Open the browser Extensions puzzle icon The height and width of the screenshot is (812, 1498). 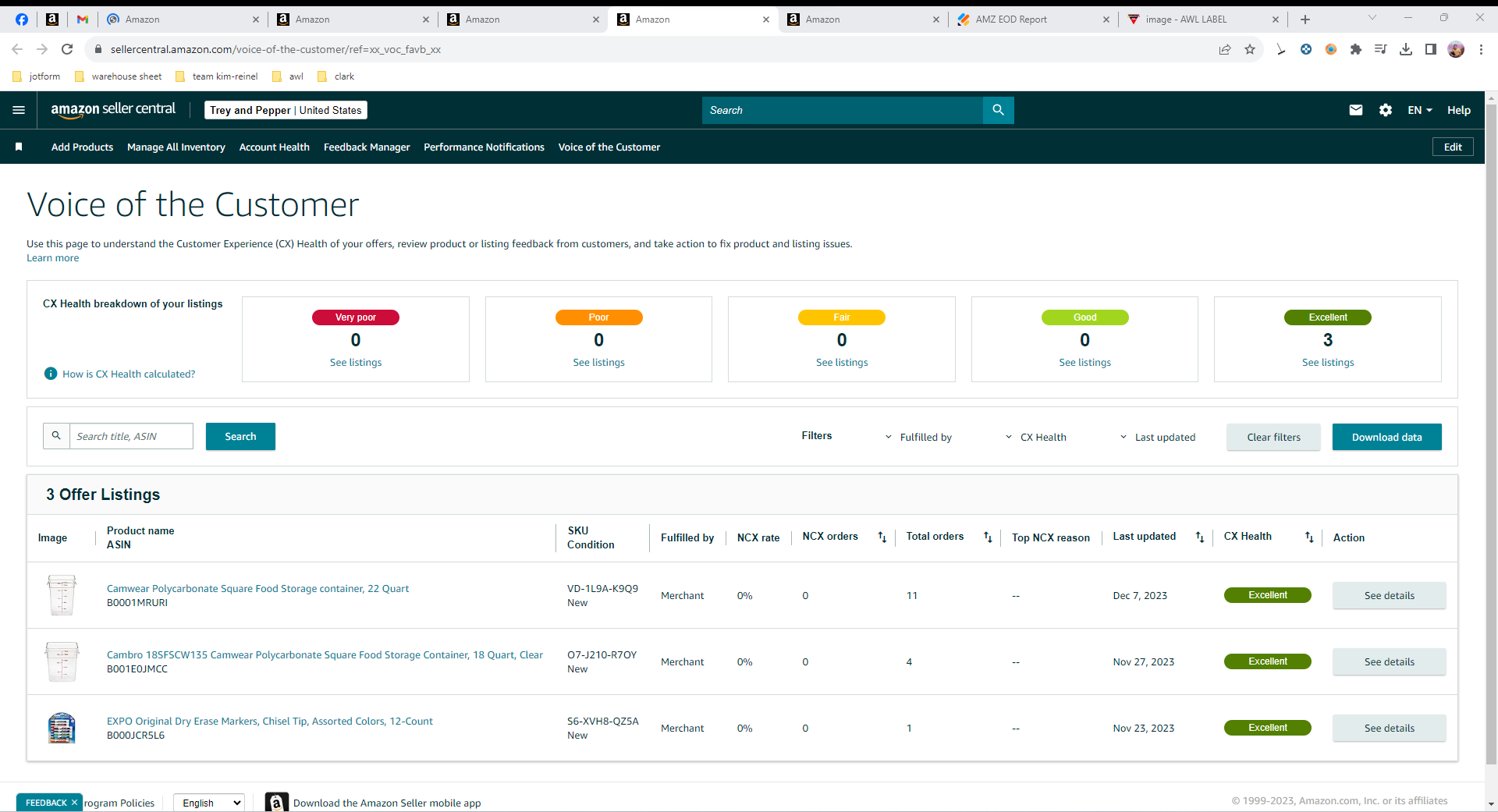[1356, 49]
